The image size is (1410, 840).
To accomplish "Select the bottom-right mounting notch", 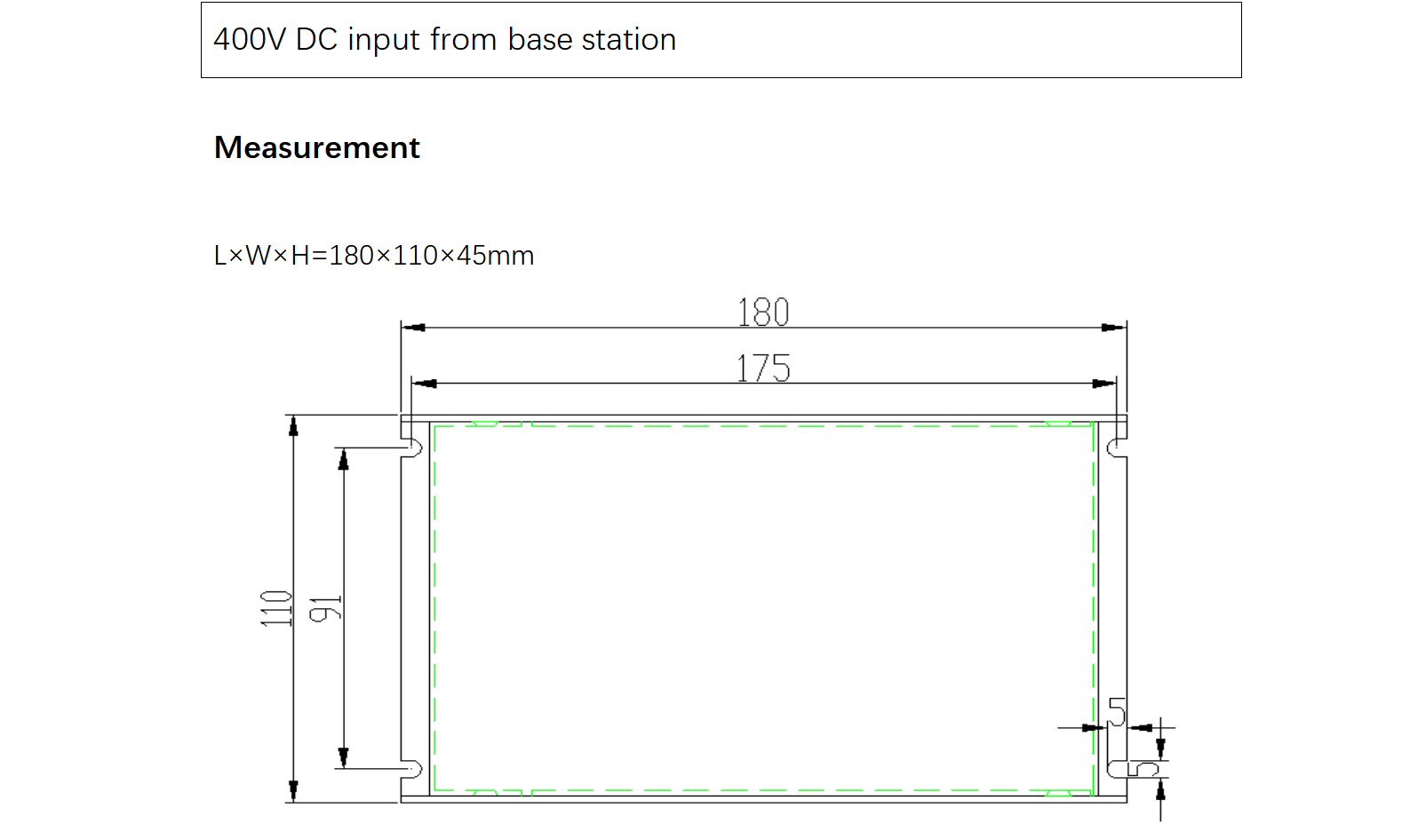I will tap(1115, 769).
